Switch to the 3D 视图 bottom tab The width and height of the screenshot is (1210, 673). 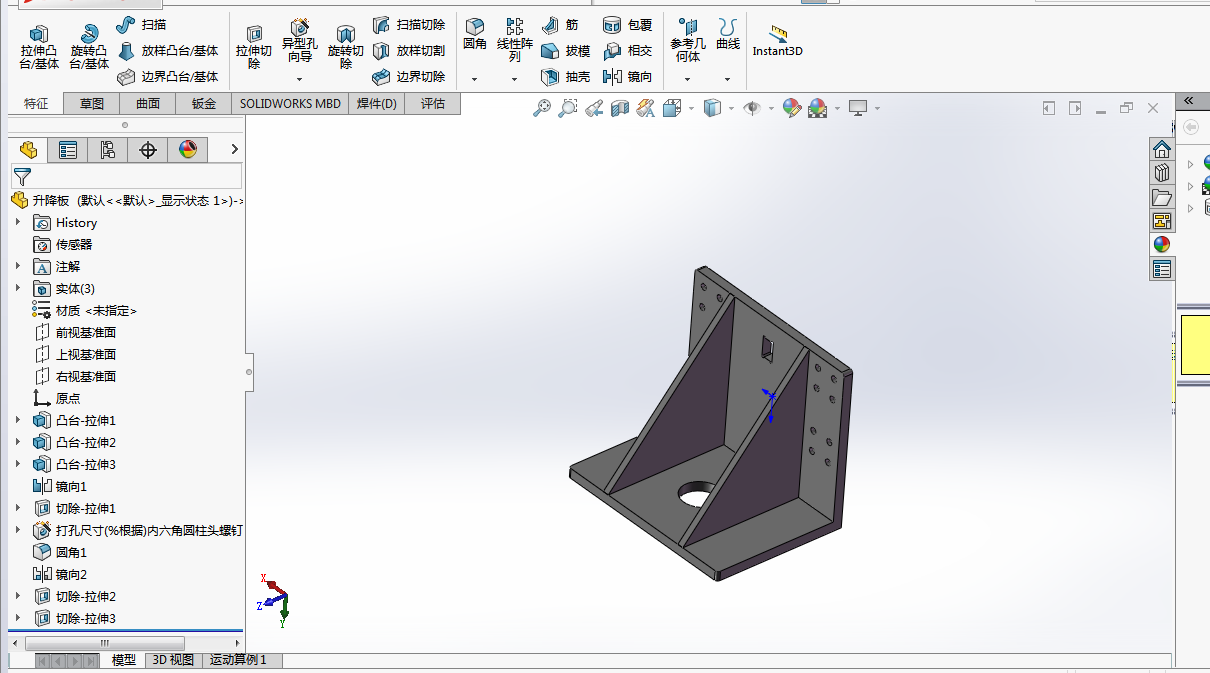coord(173,660)
